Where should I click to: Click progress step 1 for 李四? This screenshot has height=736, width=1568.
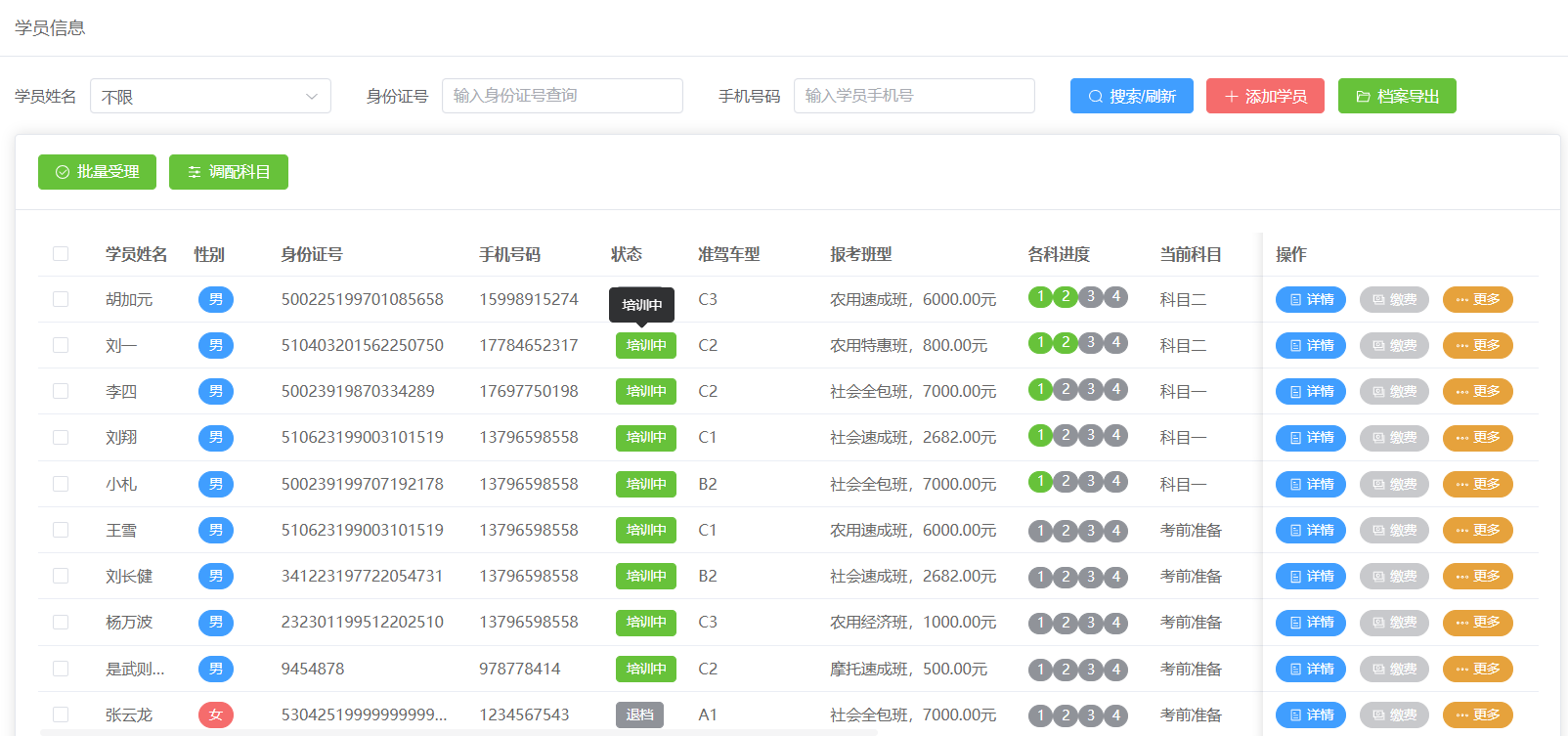(1040, 389)
